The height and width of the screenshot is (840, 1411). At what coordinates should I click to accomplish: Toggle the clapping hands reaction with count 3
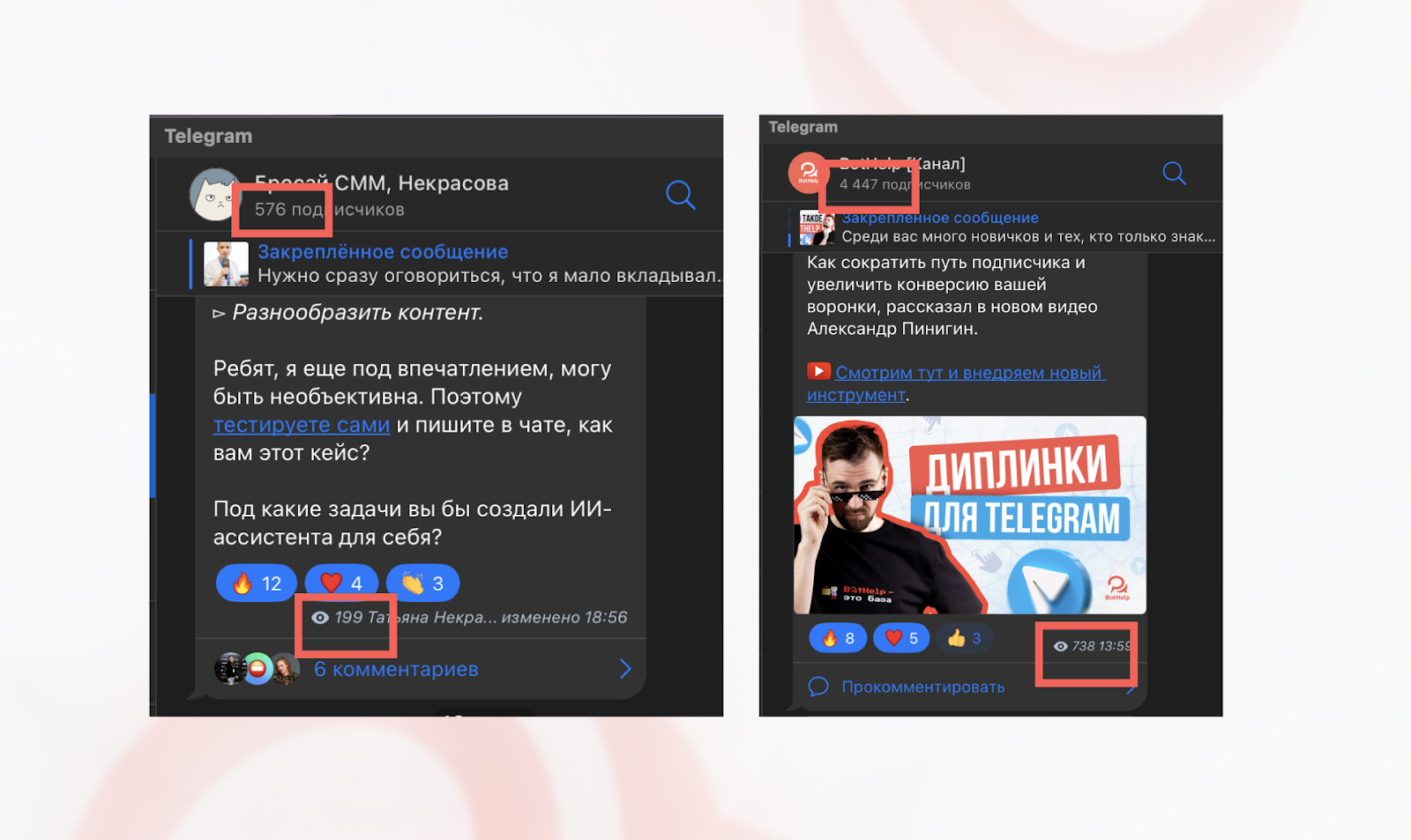point(422,583)
